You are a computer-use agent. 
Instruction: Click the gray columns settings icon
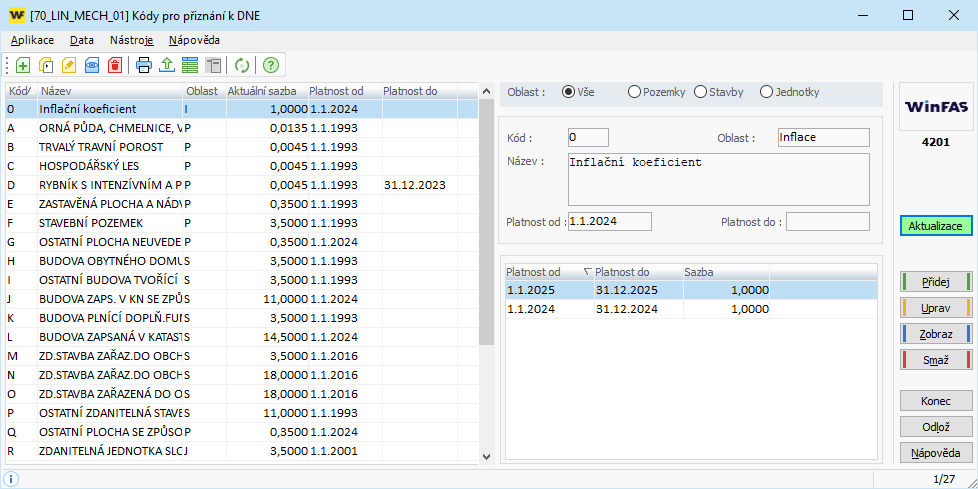213,65
